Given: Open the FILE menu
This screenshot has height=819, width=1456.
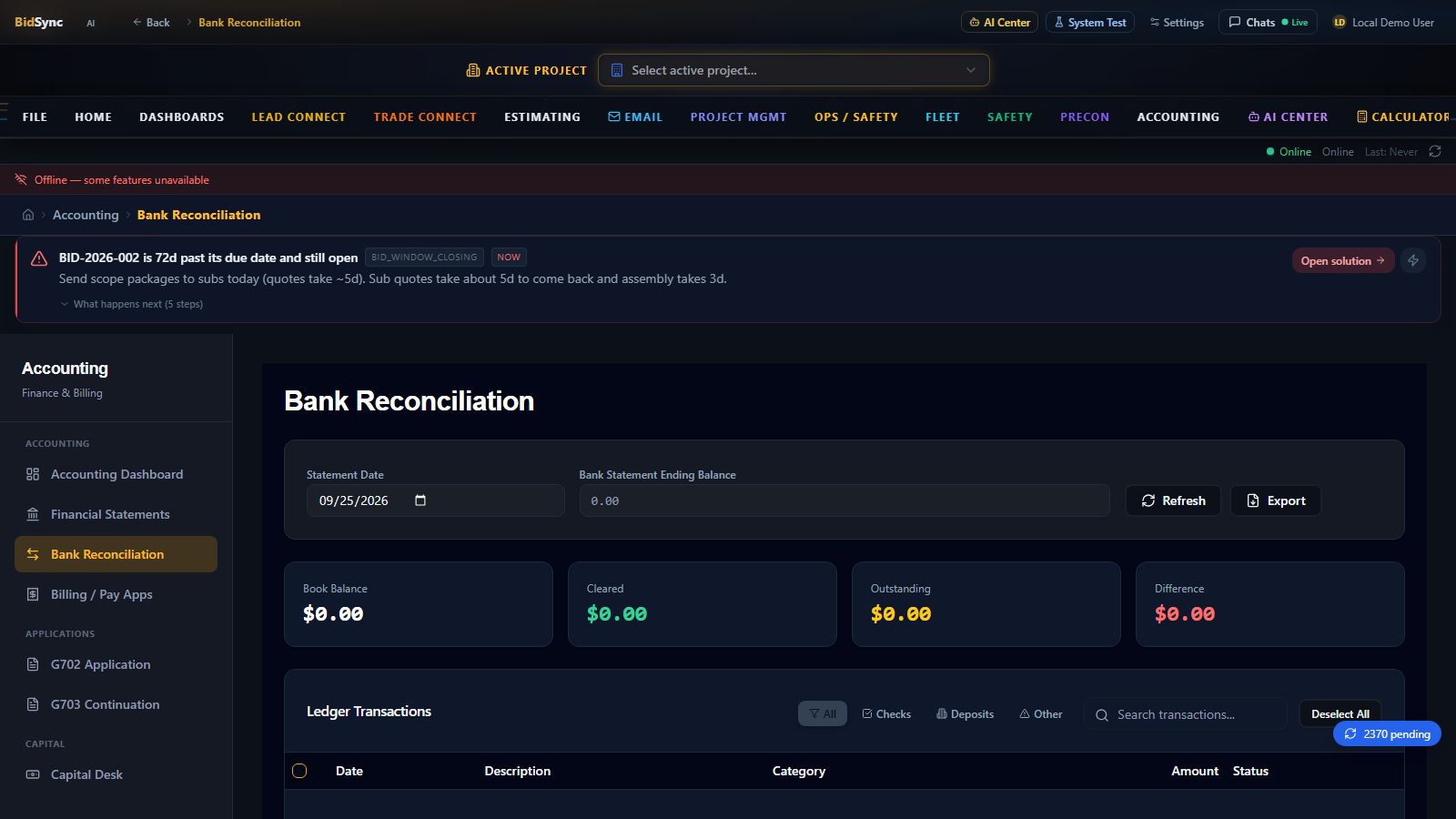Looking at the screenshot, I should click(x=35, y=116).
